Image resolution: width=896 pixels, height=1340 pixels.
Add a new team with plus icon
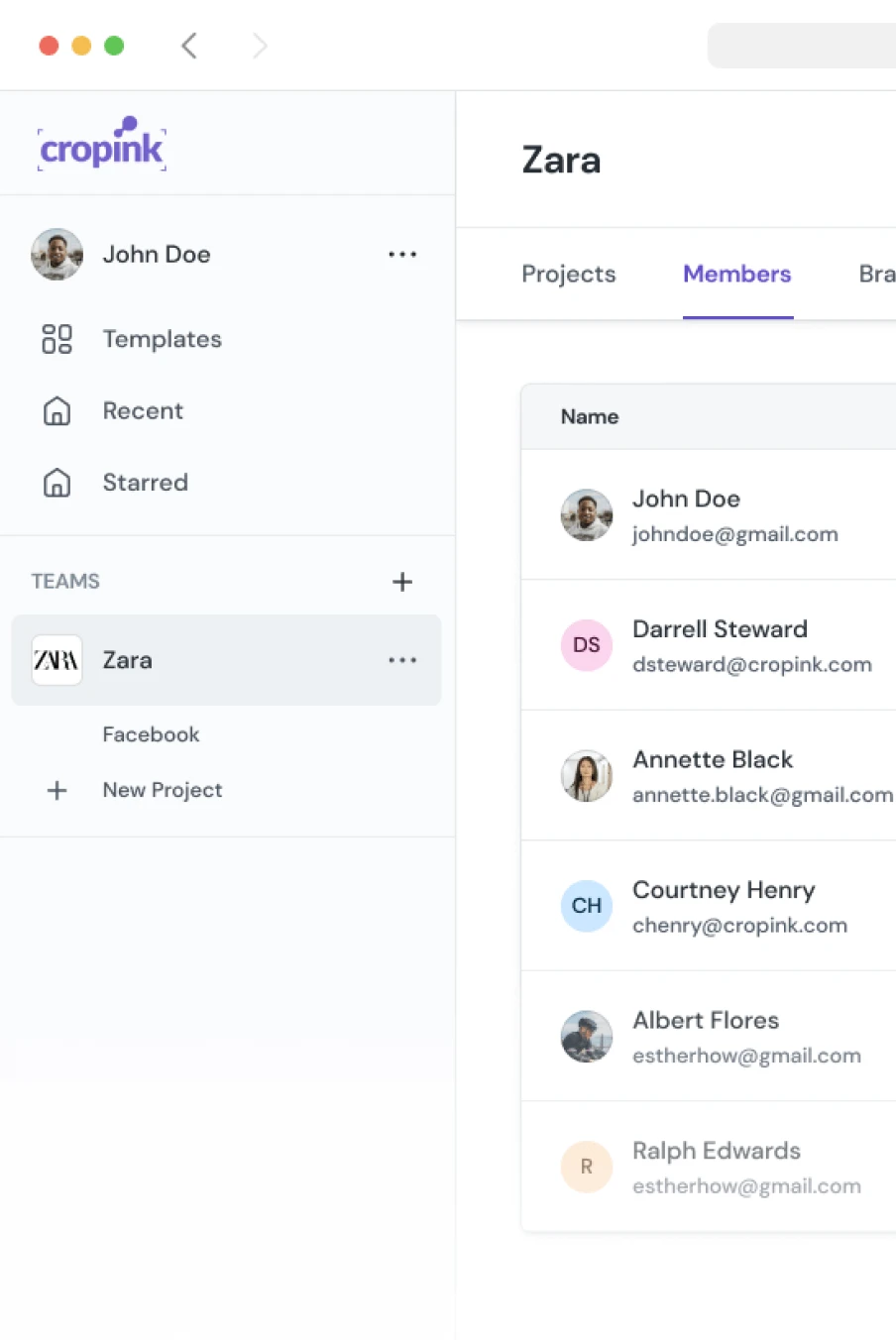[x=402, y=582]
